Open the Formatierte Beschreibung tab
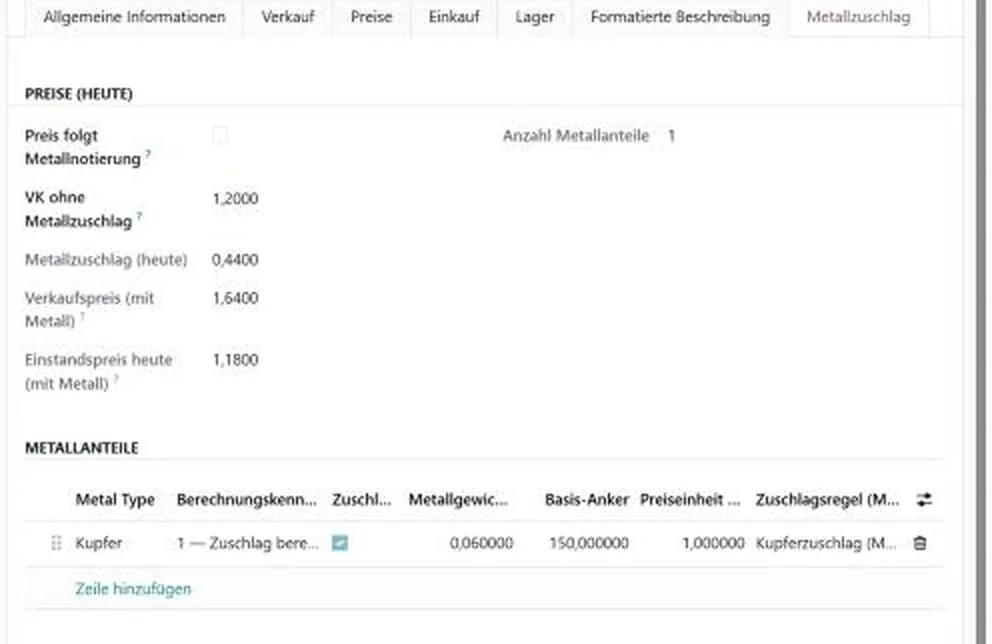The height and width of the screenshot is (644, 992). [680, 17]
